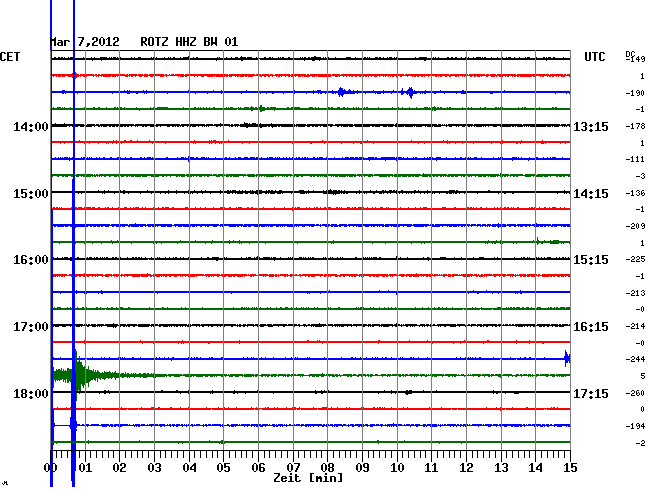Click the DC offset value "-190"
Image resolution: width=650 pixels, height=494 pixels.
tap(635, 93)
